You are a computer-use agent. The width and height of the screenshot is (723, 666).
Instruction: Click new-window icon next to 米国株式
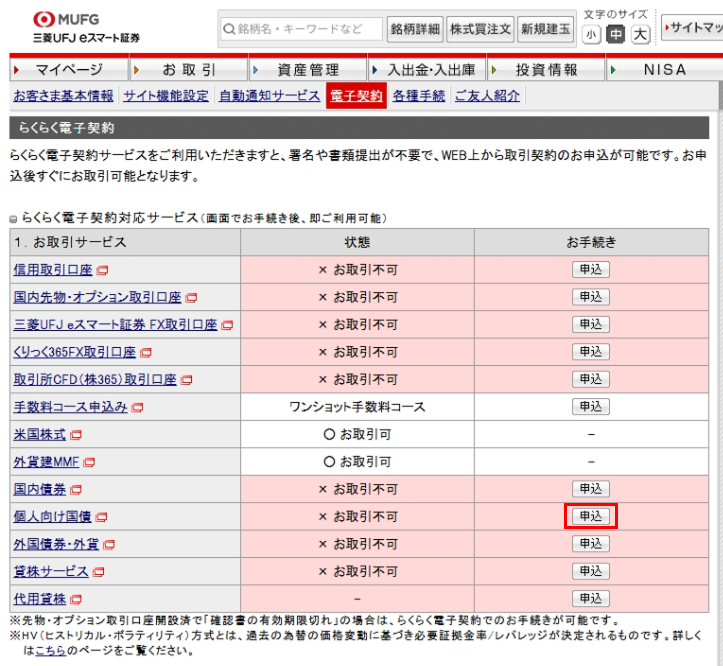point(76,435)
